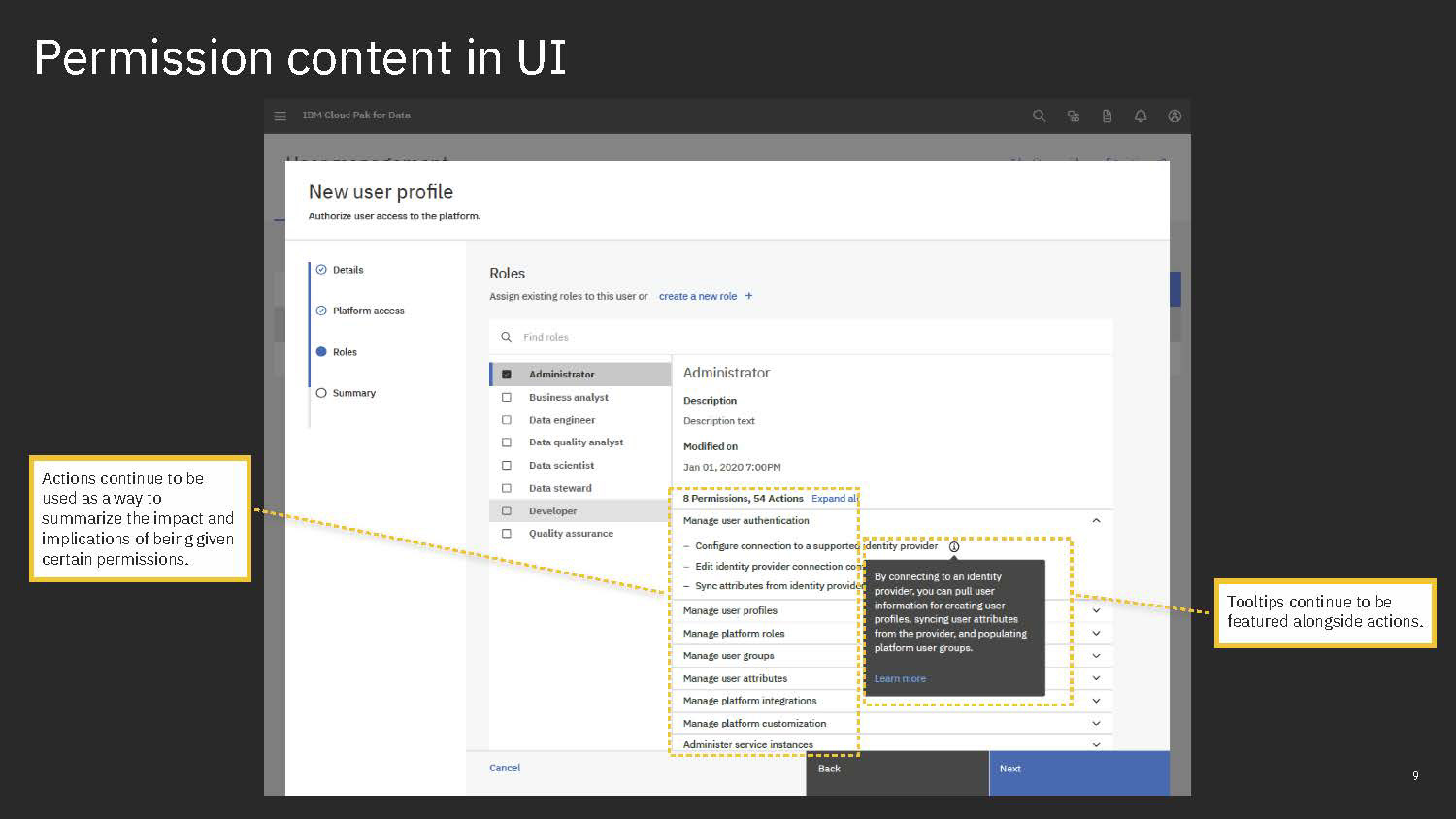Click the Jan 01, 2020 7:00PM date
Viewport: 1456px width, 819px height.
732,467
